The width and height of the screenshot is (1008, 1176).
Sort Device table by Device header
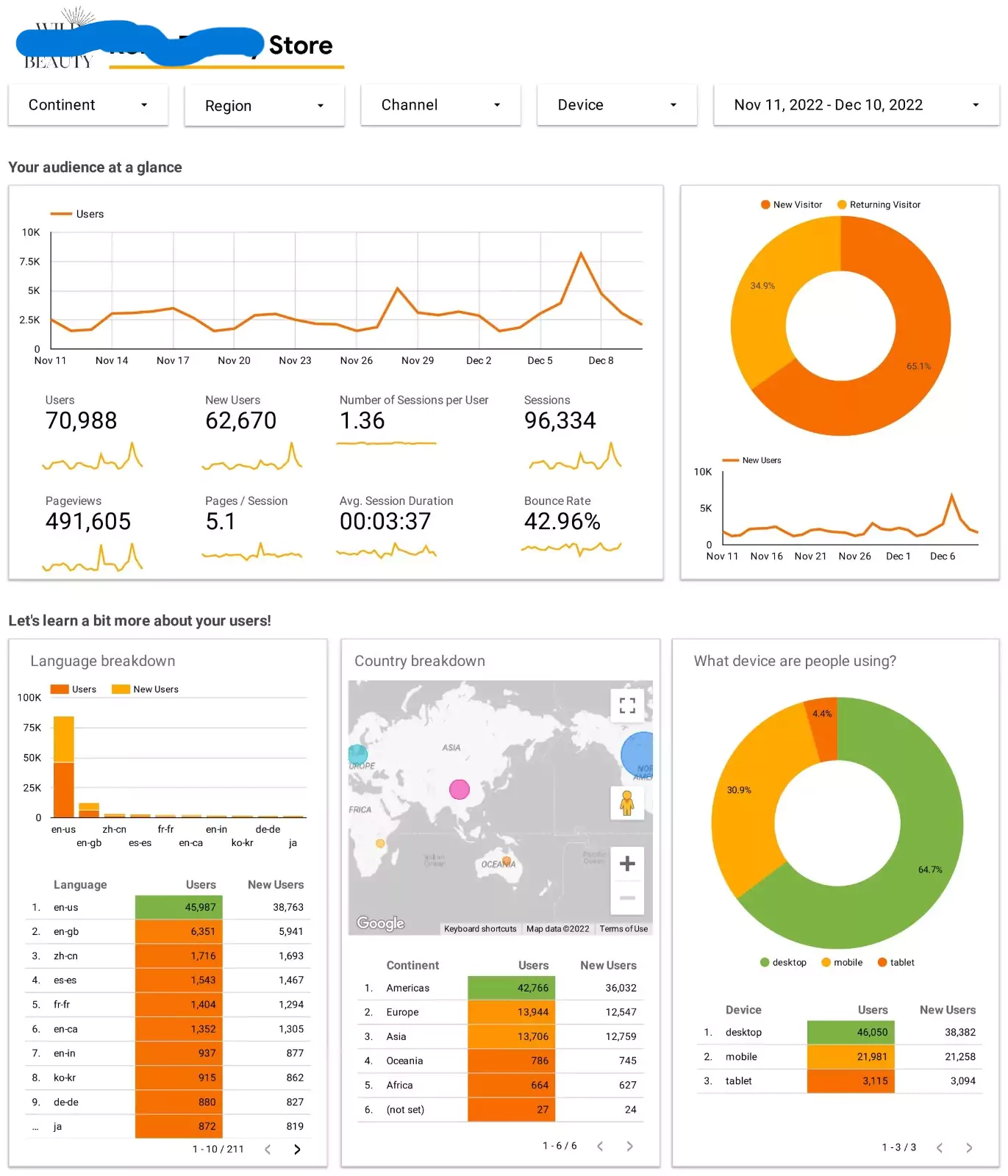click(743, 1011)
